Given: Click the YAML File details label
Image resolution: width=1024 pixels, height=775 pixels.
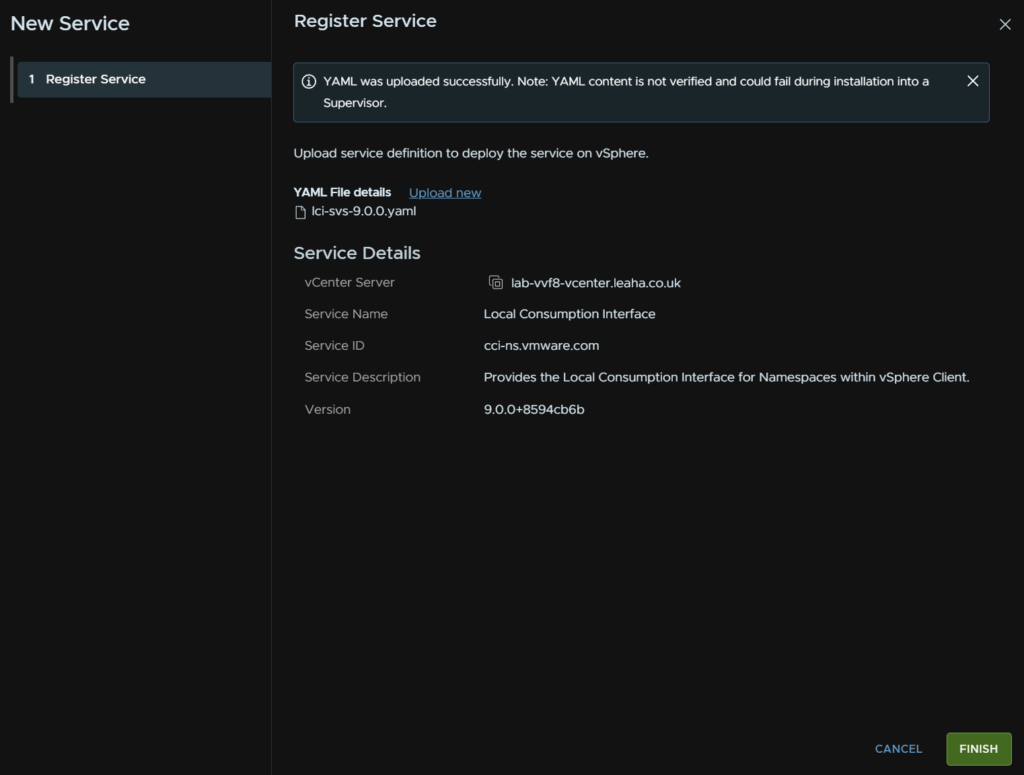Looking at the screenshot, I should (342, 193).
